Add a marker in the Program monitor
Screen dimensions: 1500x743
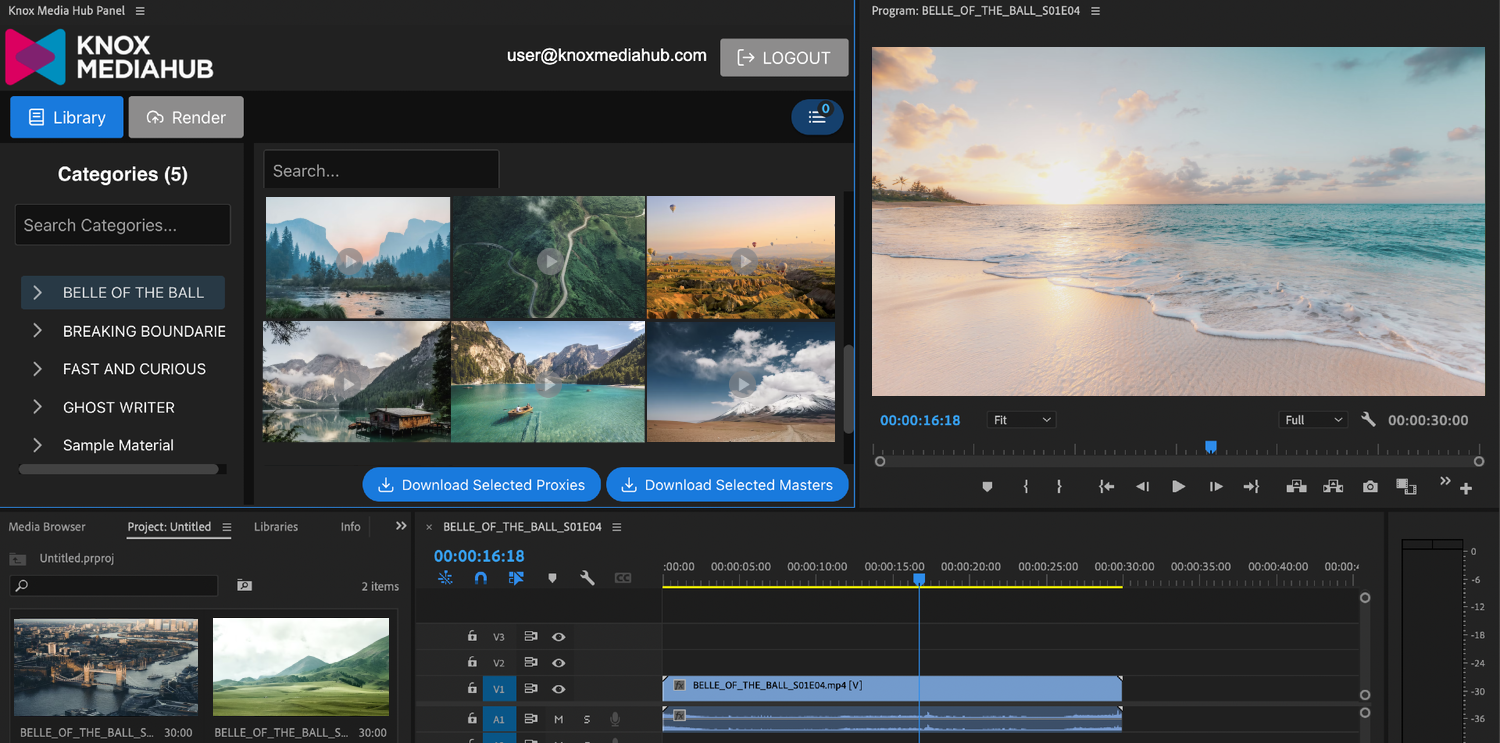(987, 487)
